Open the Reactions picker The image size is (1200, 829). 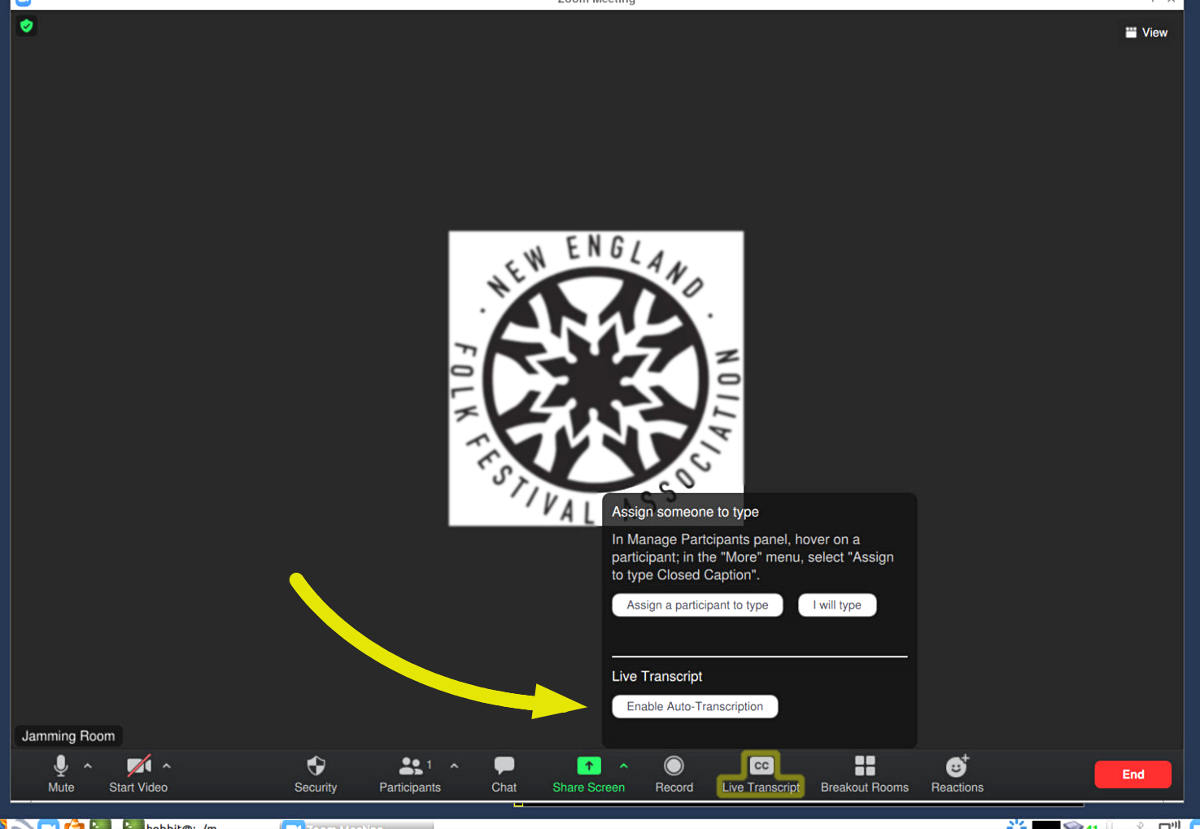click(x=957, y=773)
